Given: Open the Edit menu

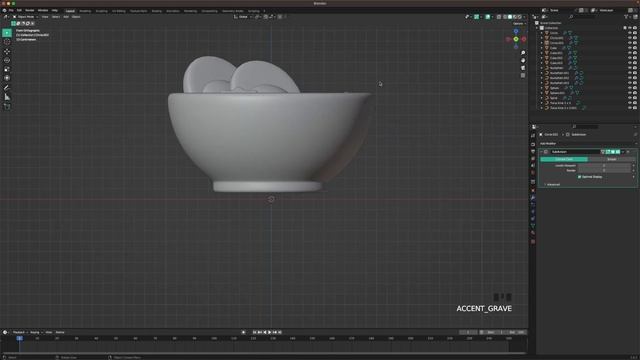Looking at the screenshot, I should 19,10.
